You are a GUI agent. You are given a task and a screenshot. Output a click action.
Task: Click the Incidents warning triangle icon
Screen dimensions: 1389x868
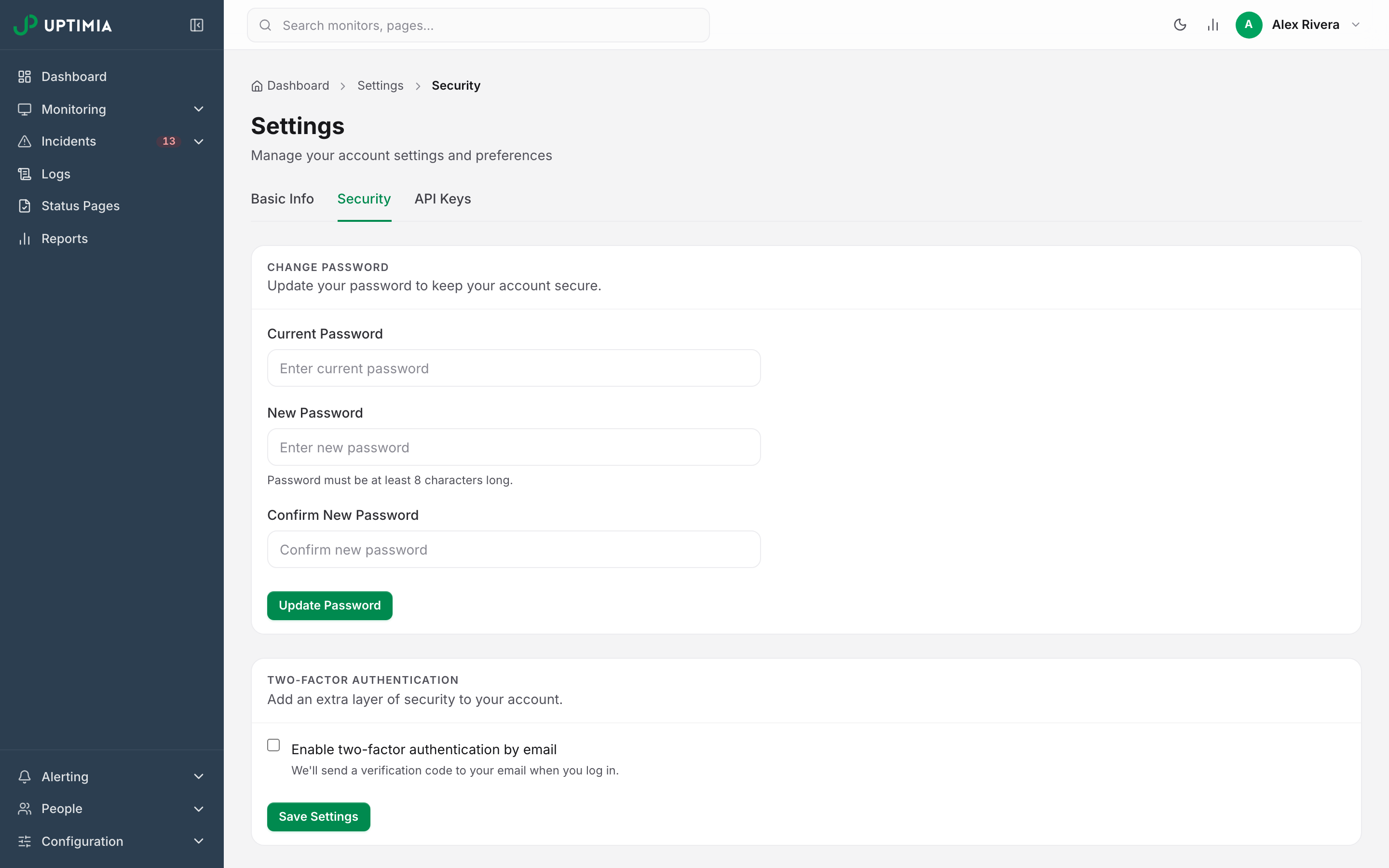pos(24,141)
